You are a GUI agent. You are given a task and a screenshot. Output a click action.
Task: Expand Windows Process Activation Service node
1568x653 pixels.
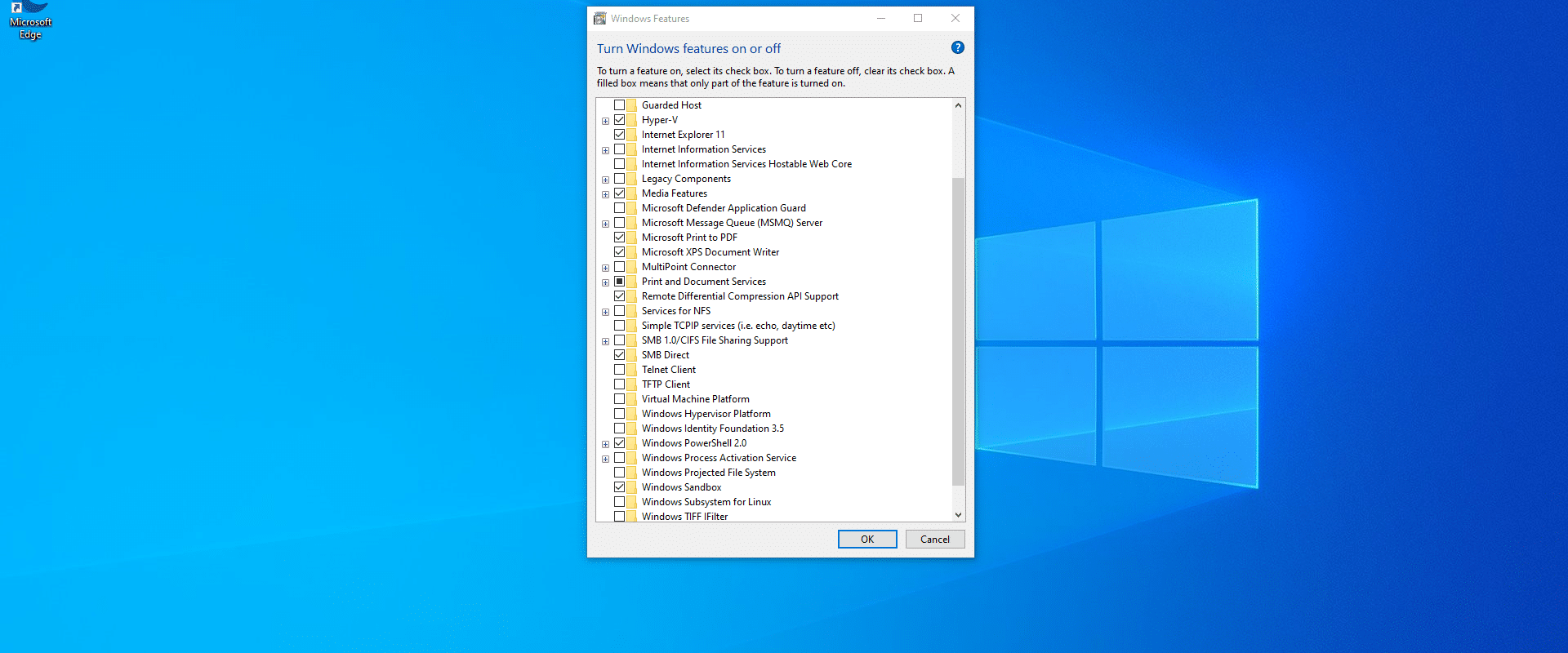tap(605, 459)
